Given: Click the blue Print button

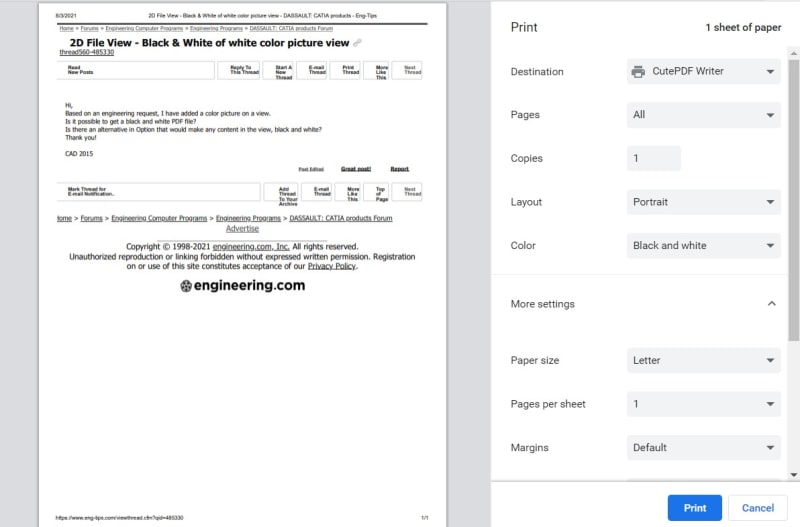Looking at the screenshot, I should [x=694, y=508].
